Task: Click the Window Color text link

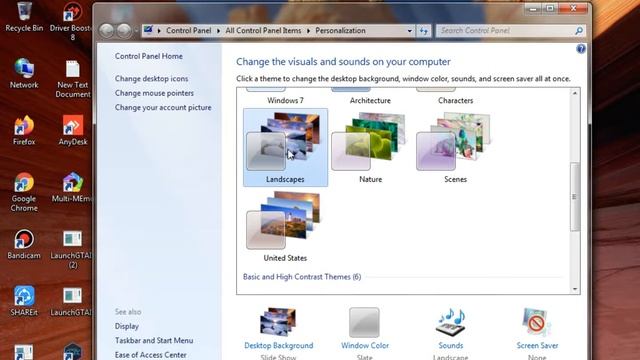Action: [364, 345]
